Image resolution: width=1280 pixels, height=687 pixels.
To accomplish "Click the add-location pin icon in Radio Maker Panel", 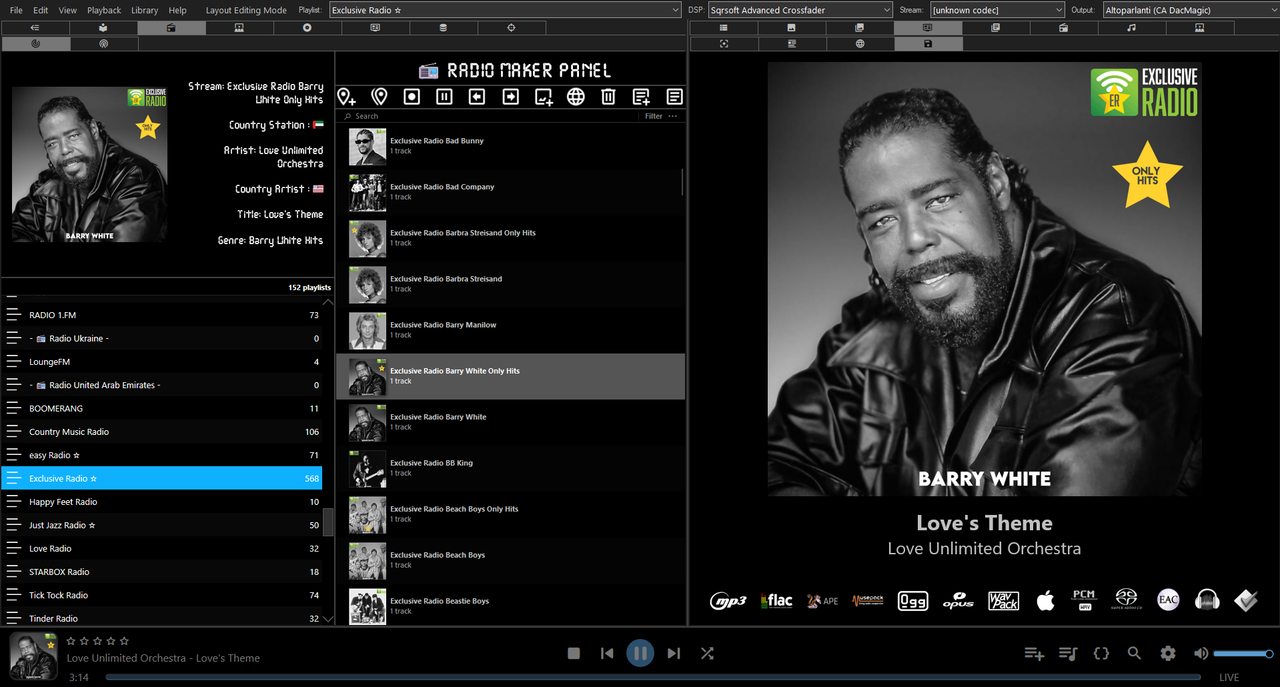I will 346,97.
